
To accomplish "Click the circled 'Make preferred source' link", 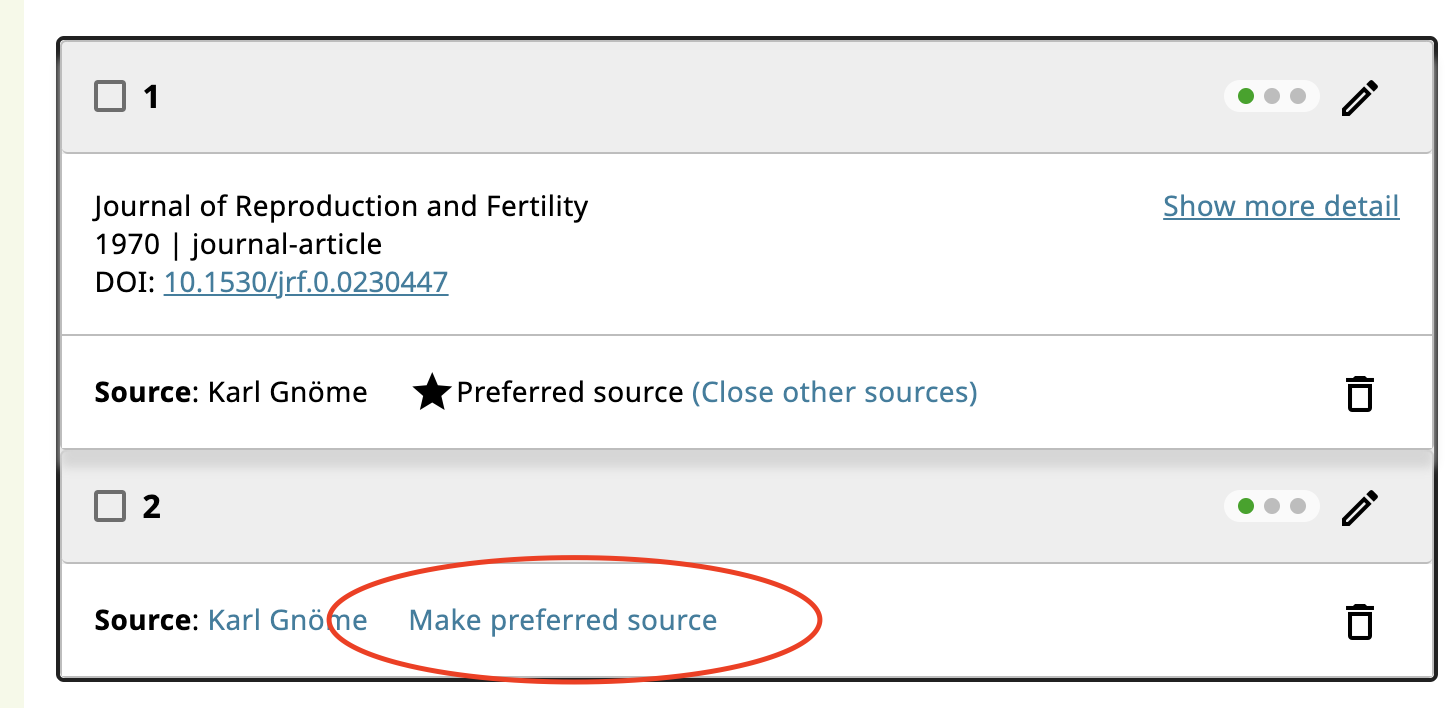I will (x=561, y=620).
